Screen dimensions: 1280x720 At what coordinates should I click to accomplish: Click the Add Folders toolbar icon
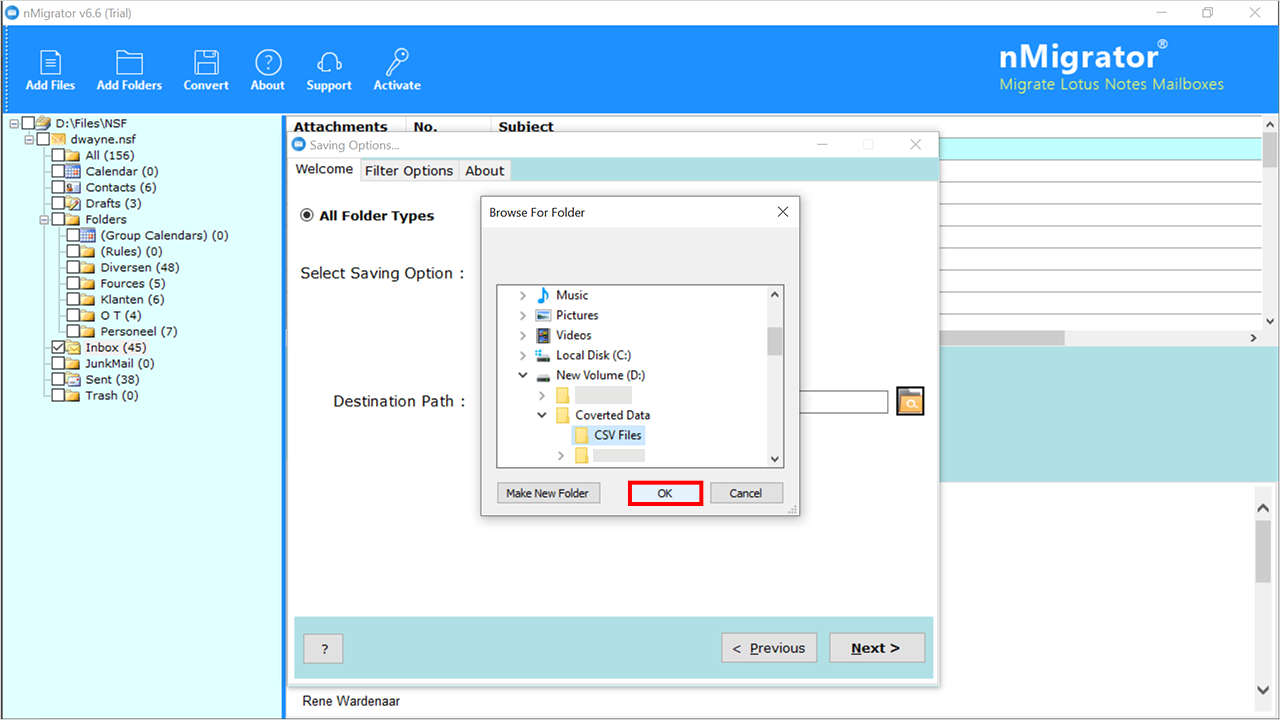point(129,62)
